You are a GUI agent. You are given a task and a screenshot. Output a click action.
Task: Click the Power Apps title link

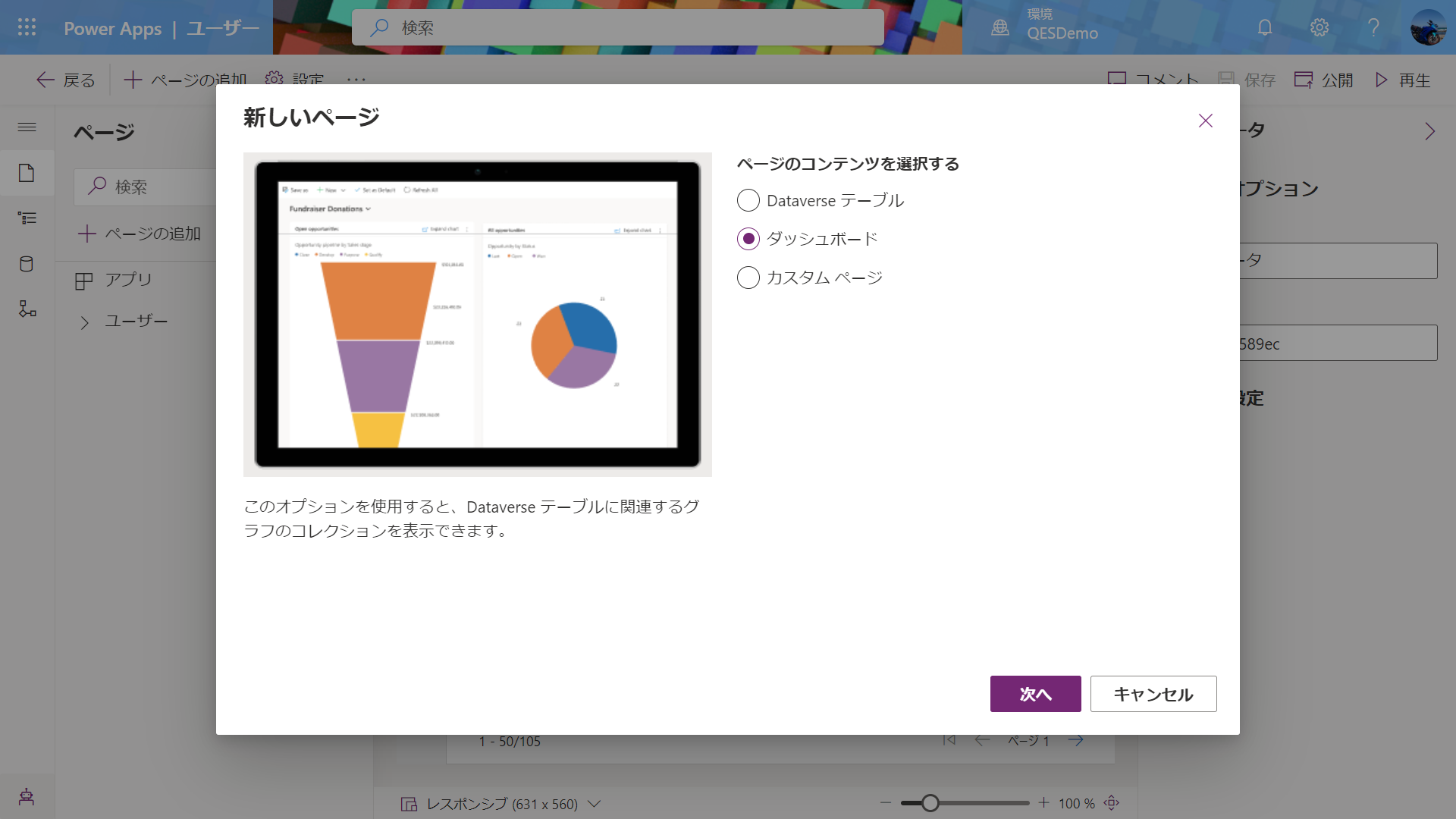pos(112,28)
